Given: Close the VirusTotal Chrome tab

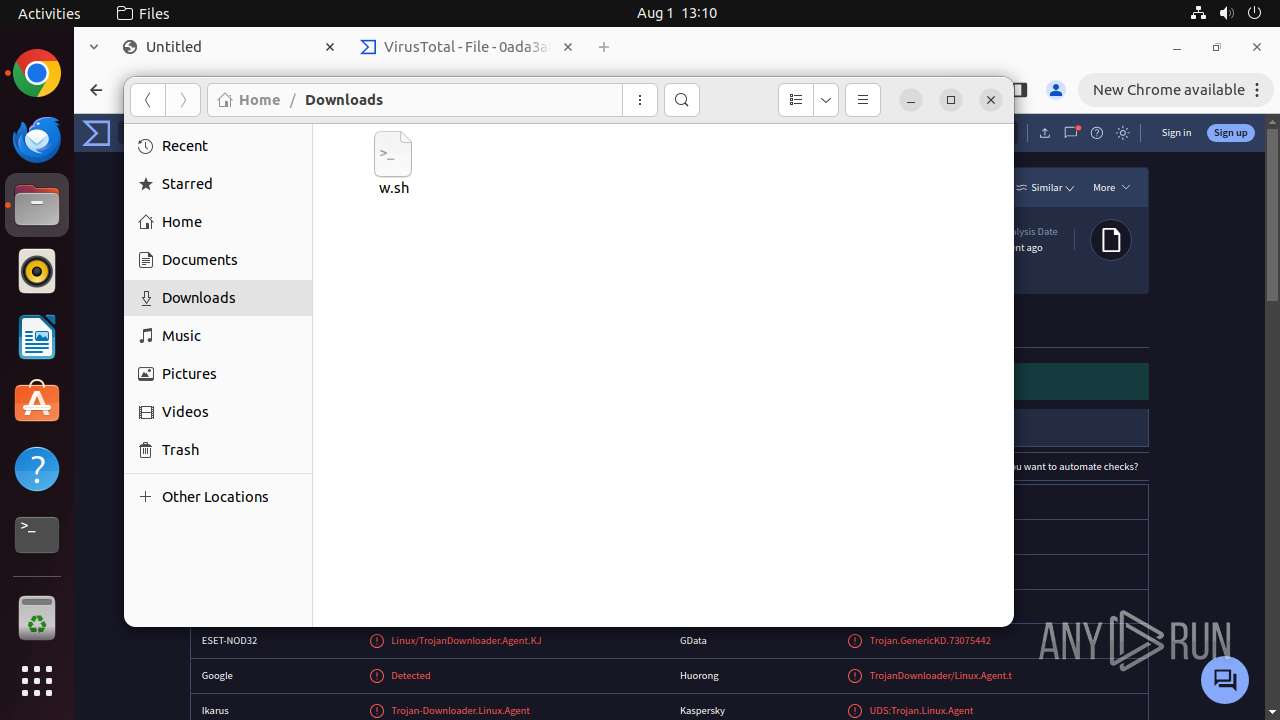Looking at the screenshot, I should 568,47.
